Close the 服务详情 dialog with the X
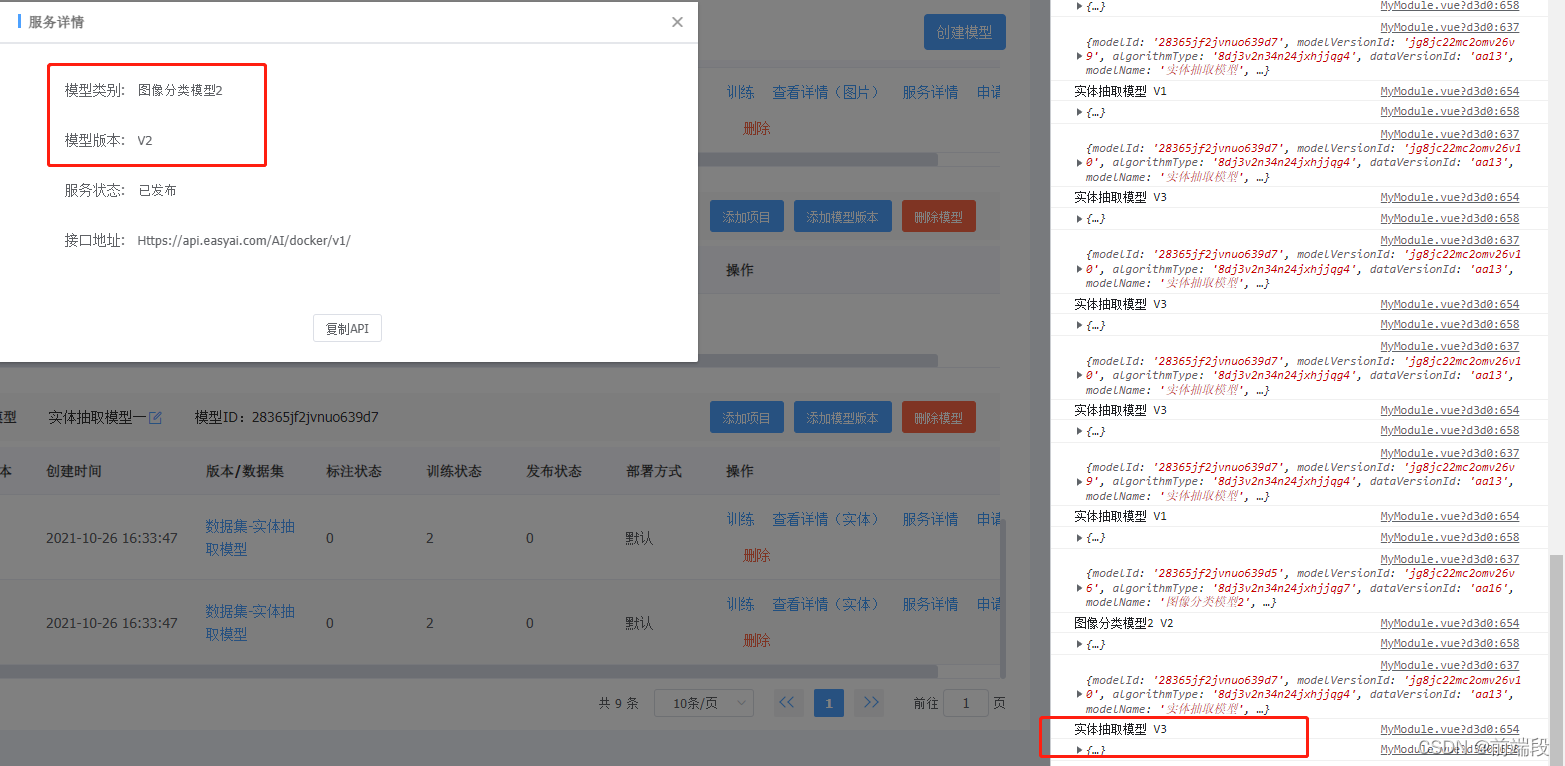 (677, 22)
